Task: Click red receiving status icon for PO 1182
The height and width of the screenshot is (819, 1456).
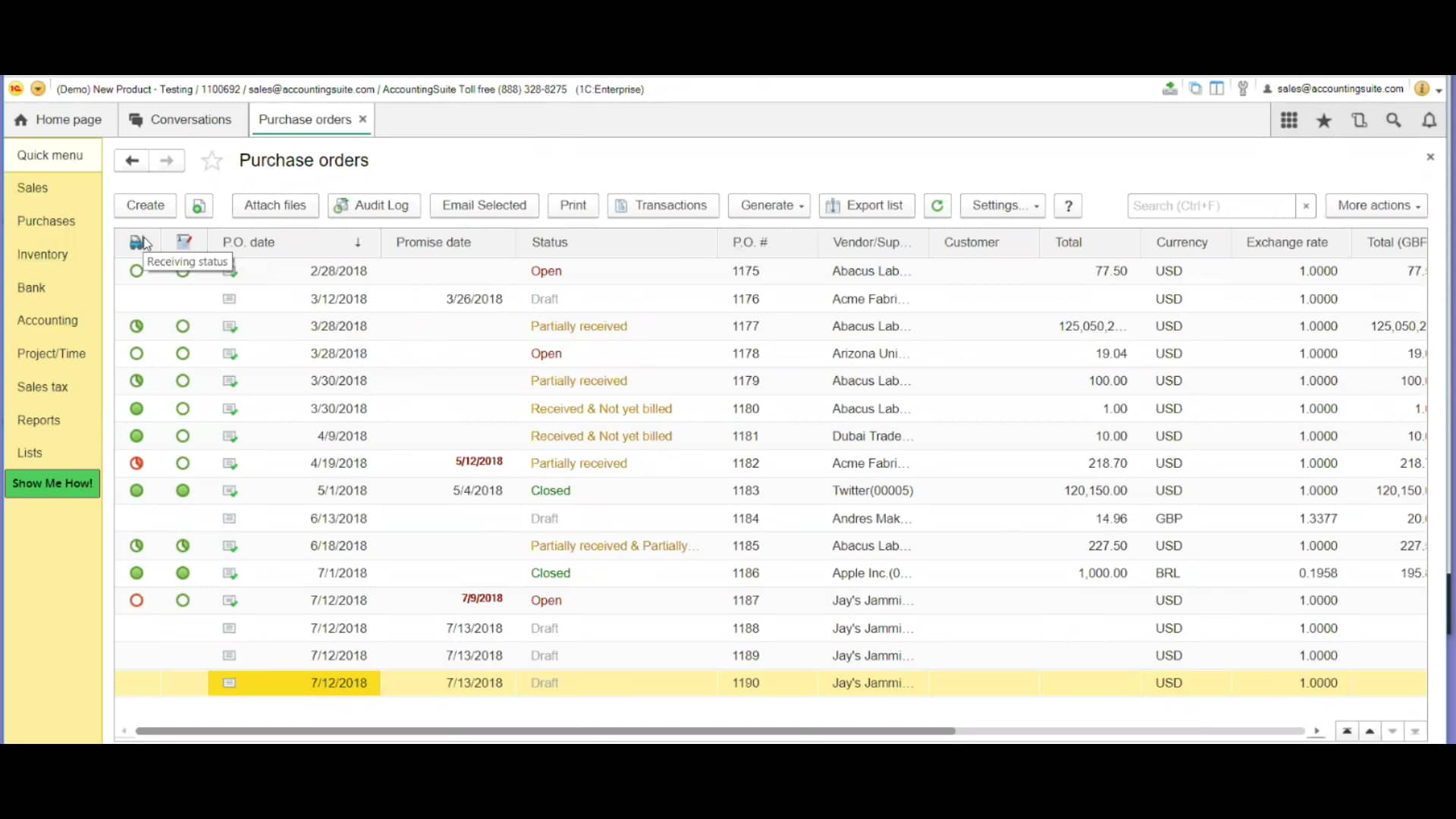Action: pos(136,463)
